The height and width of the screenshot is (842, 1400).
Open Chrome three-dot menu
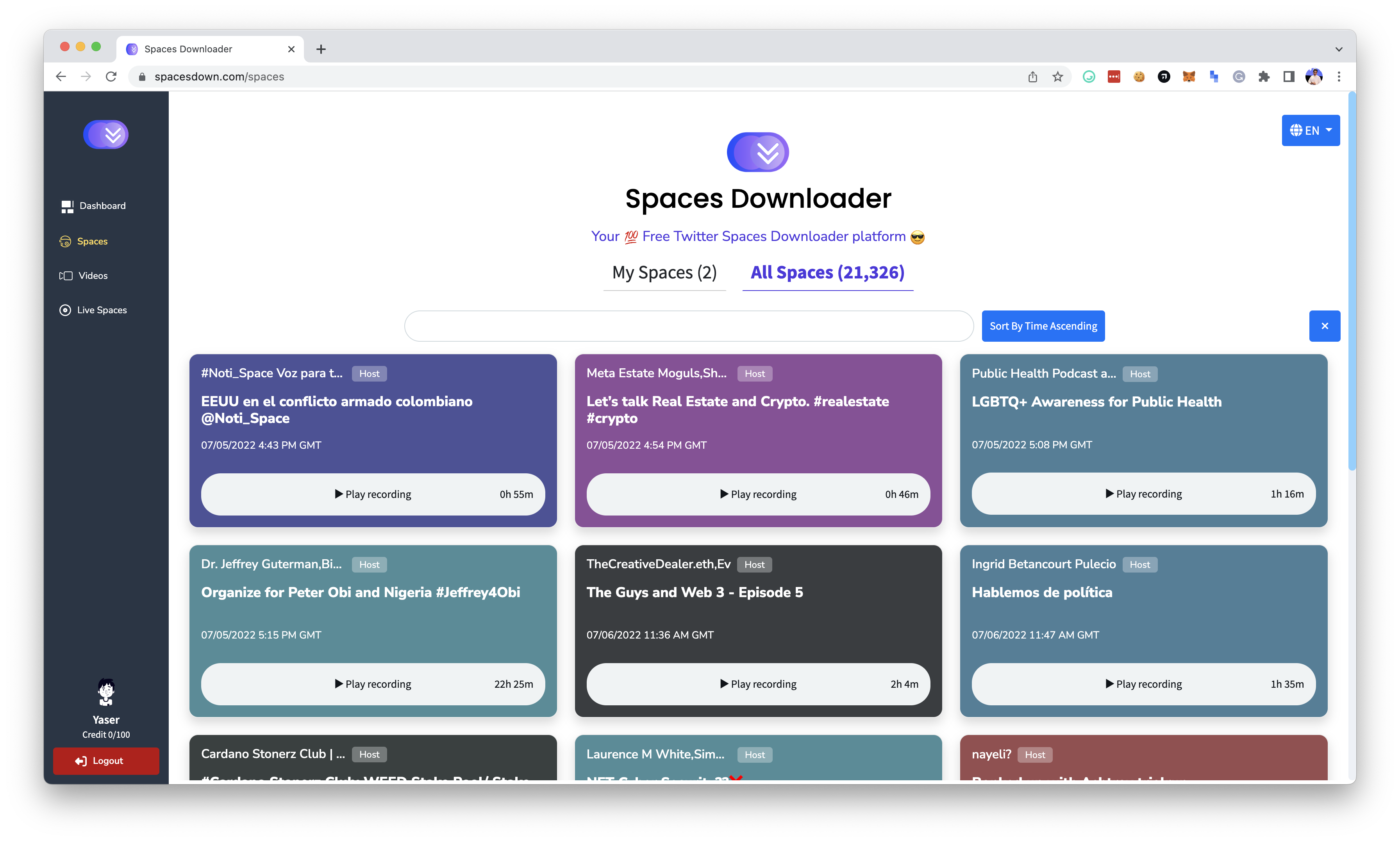point(1338,77)
